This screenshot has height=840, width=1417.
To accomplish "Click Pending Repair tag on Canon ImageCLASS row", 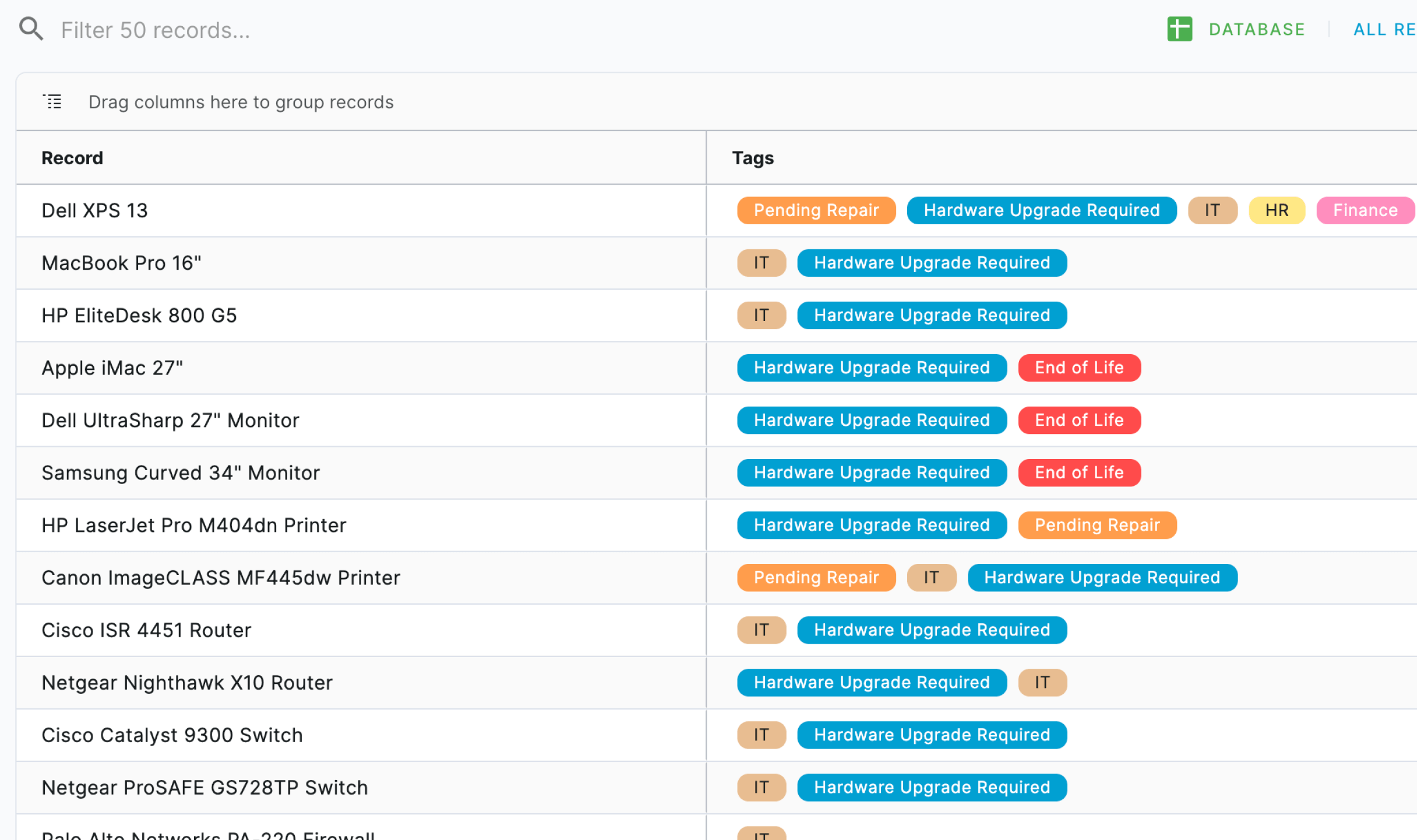I will point(816,577).
